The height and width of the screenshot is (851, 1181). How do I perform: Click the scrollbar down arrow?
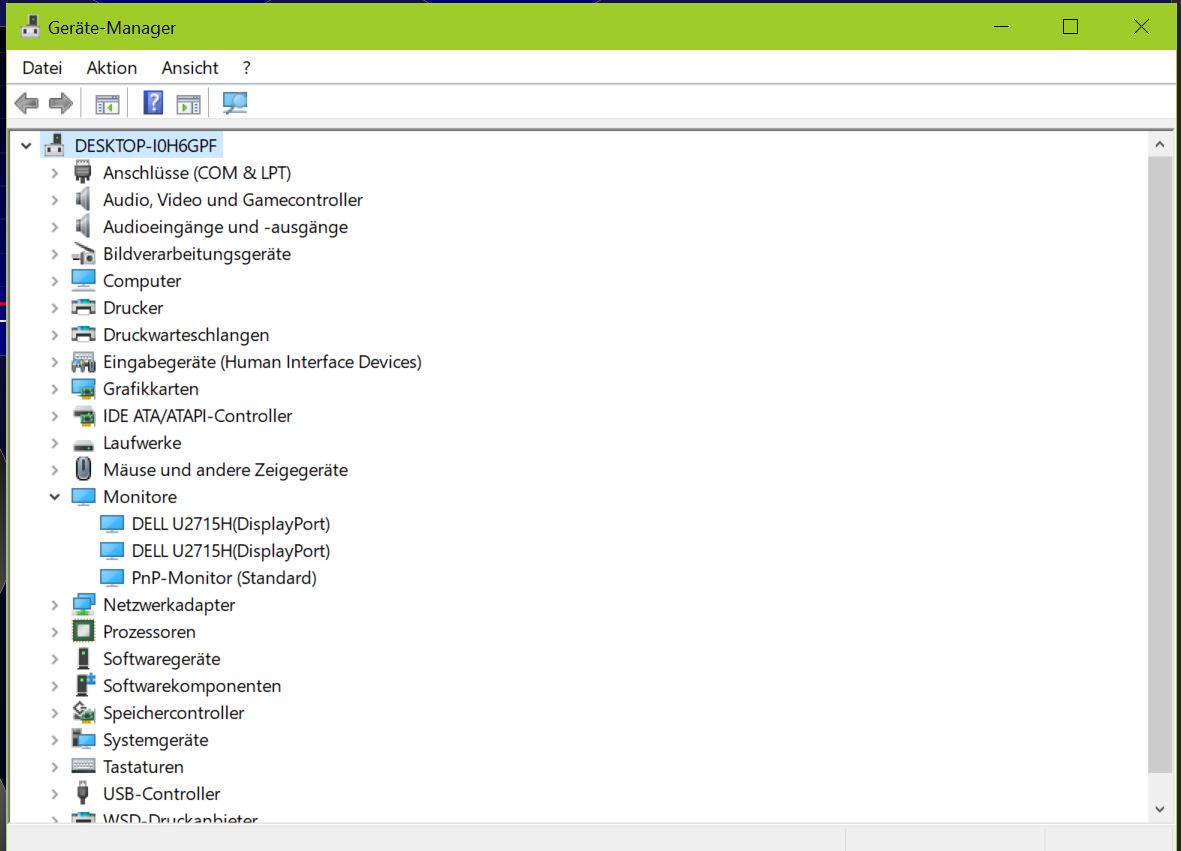coord(1160,809)
